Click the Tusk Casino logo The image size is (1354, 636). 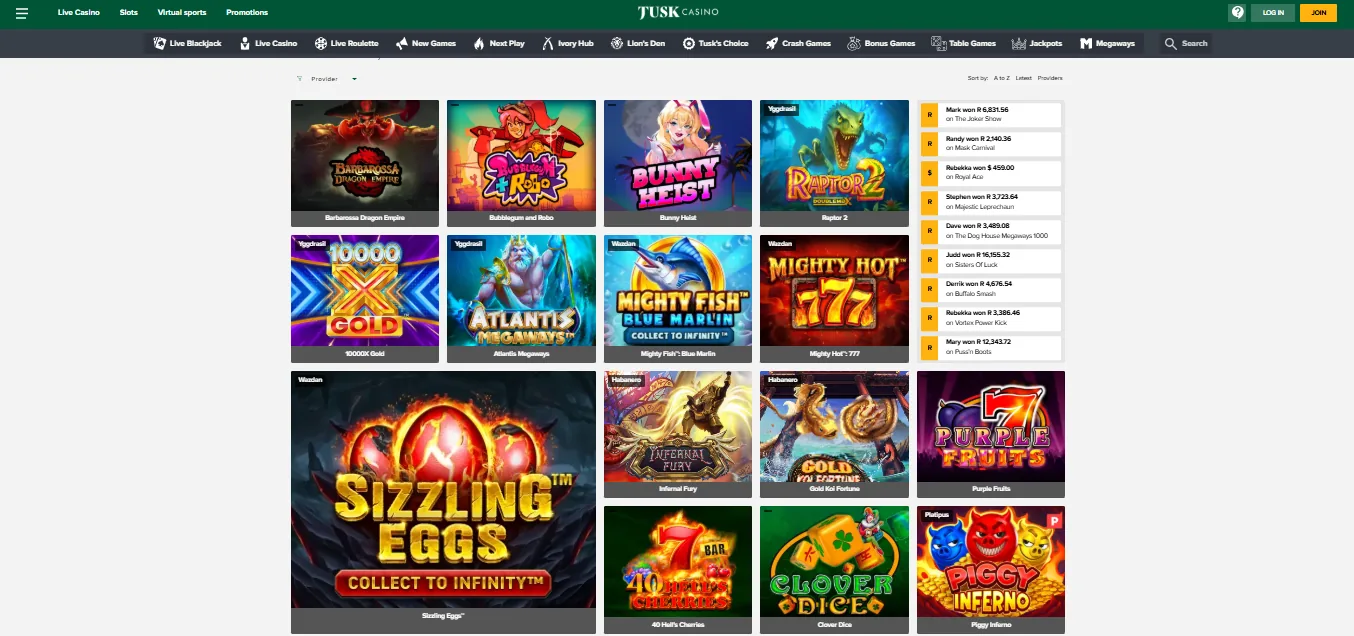[x=677, y=13]
